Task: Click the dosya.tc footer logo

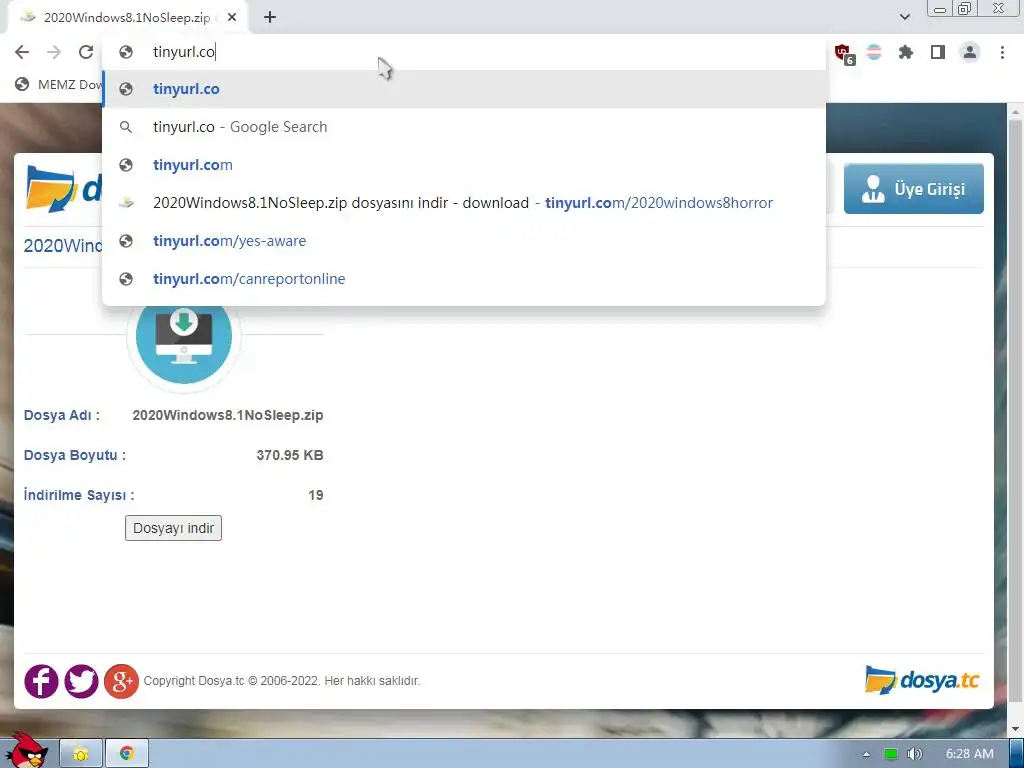Action: pos(921,680)
